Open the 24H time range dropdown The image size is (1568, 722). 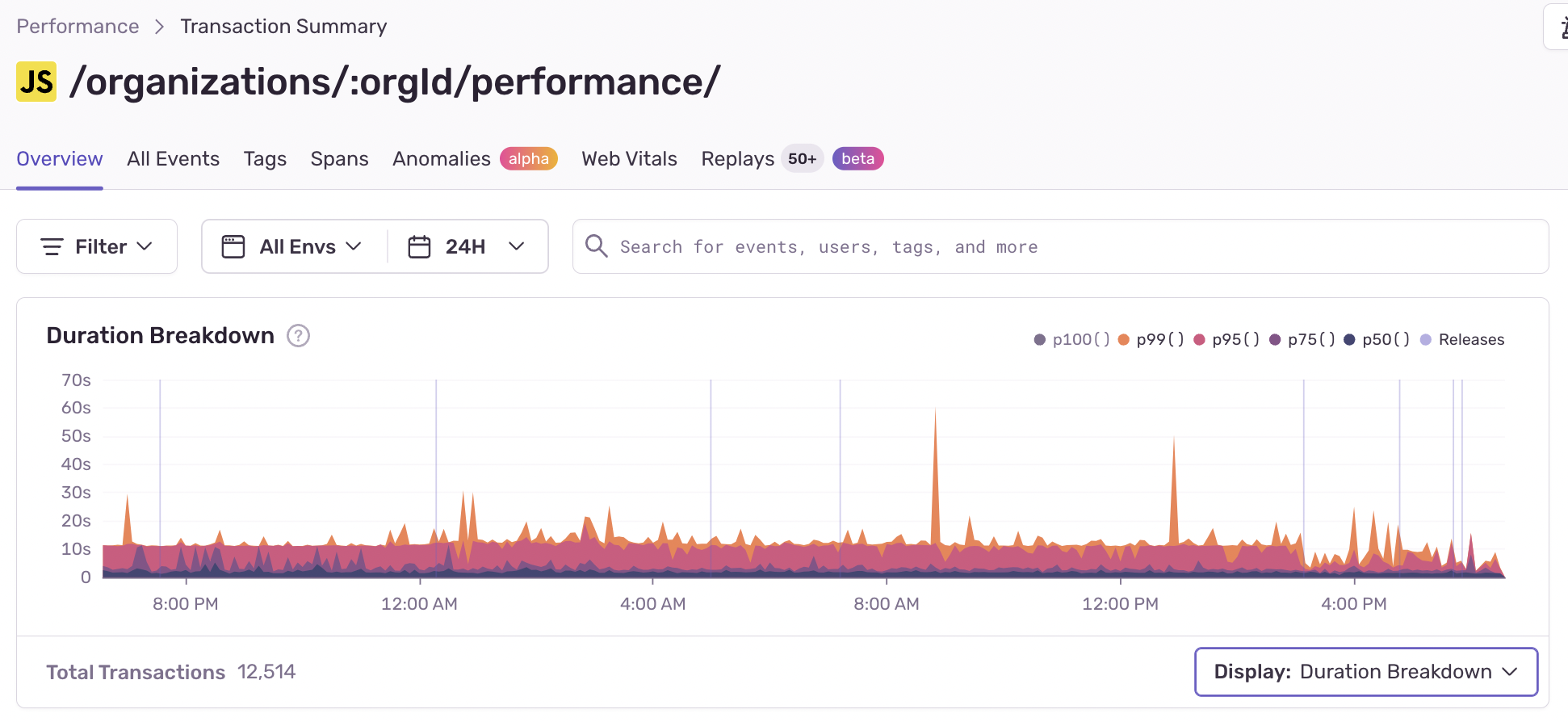467,246
